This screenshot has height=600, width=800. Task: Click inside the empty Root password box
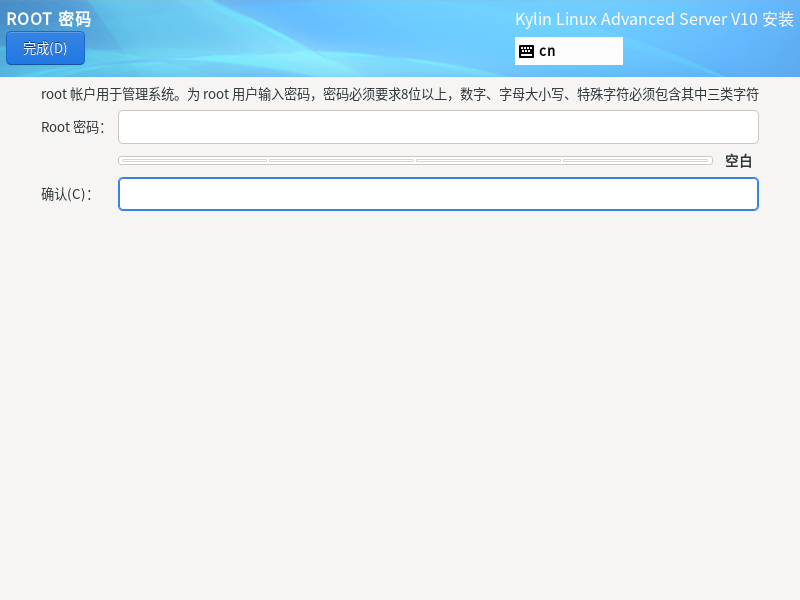(x=438, y=127)
